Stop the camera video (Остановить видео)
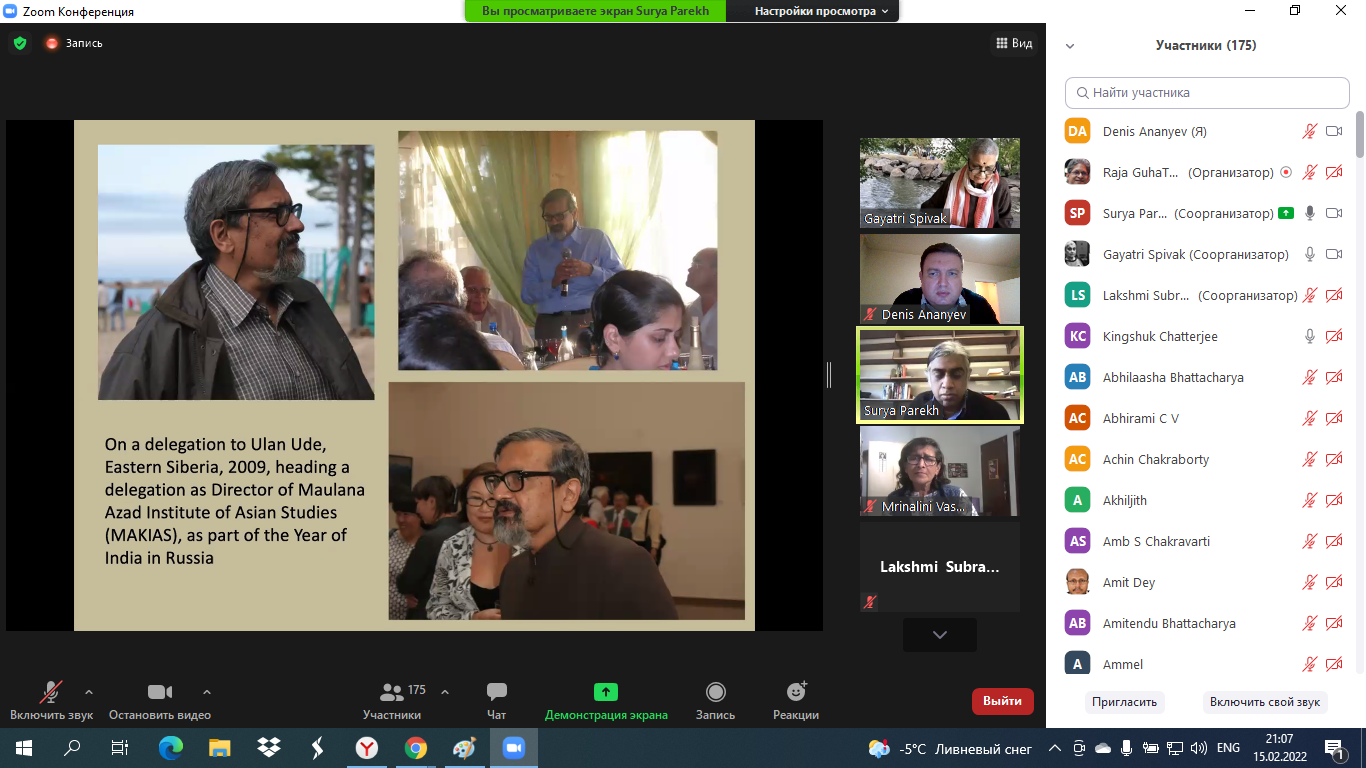Screen dimensions: 1366x768 (x=160, y=692)
